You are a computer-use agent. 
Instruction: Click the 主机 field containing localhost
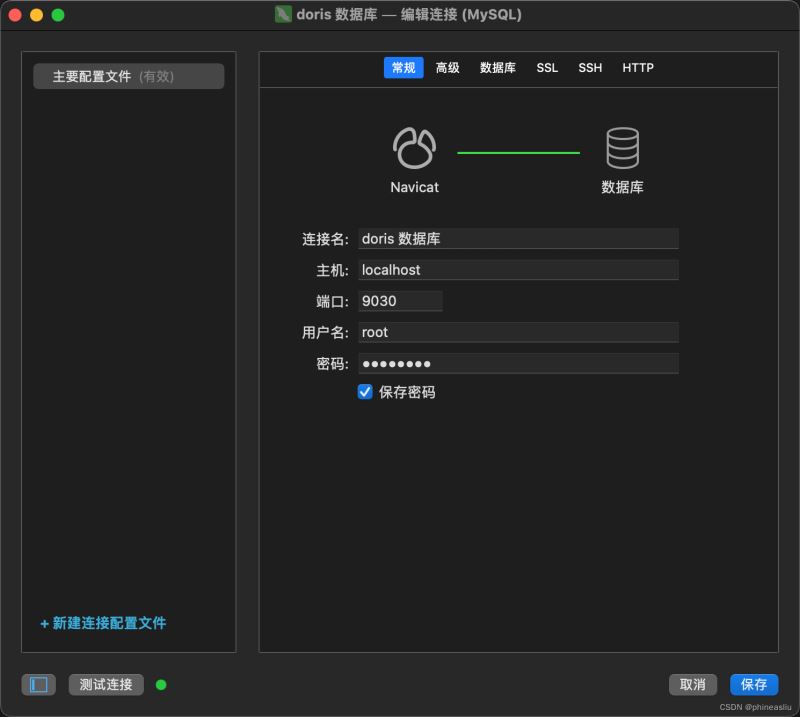518,269
